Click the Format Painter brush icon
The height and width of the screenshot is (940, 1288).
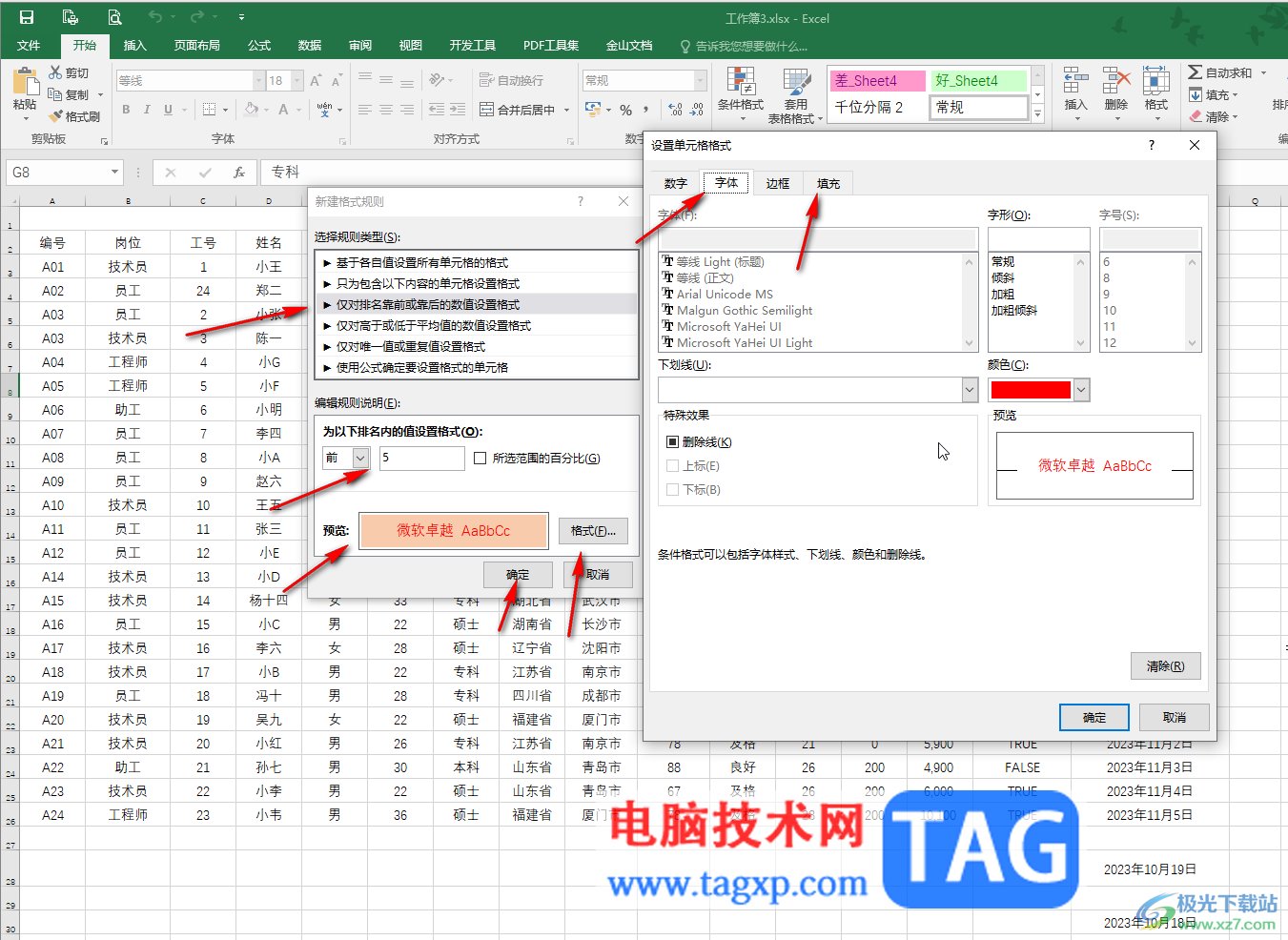click(56, 116)
